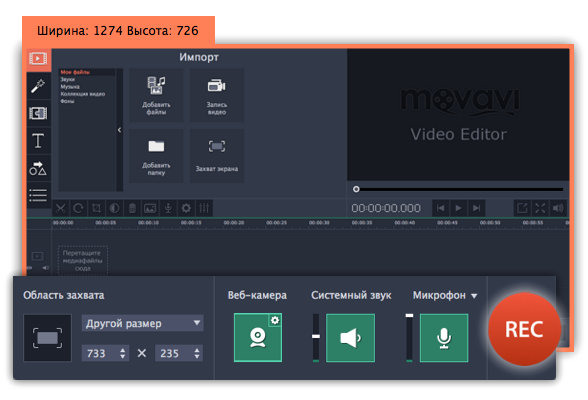Viewport: 588px width, 400px height.
Task: Switch preview to full screen
Action: click(540, 208)
